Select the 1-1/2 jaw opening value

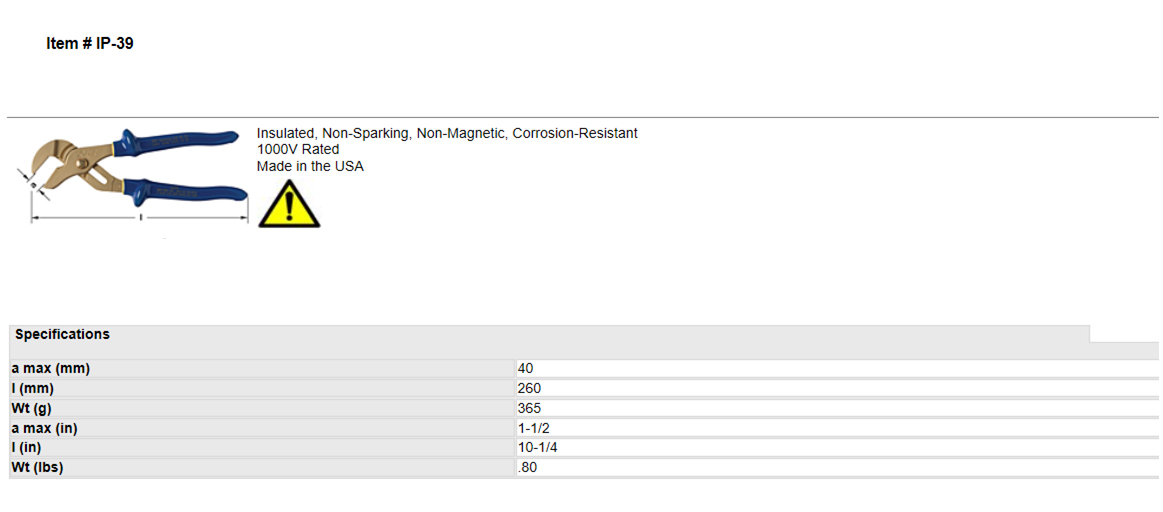click(532, 429)
